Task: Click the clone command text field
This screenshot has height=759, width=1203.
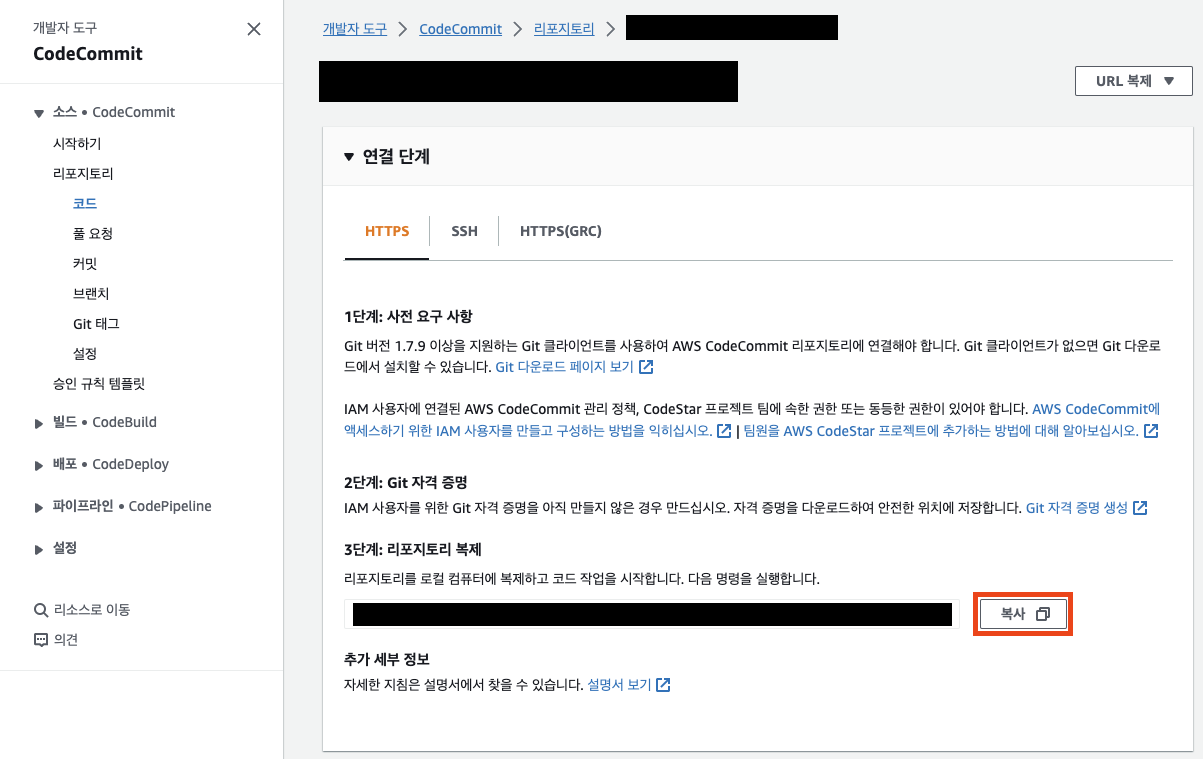Action: 652,614
